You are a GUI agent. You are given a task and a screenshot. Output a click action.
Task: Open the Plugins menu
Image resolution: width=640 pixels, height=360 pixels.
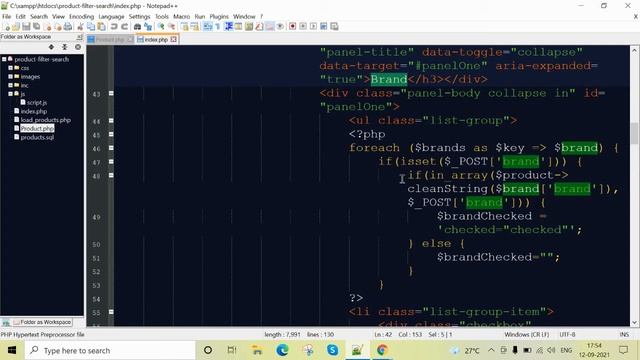tap(219, 16)
